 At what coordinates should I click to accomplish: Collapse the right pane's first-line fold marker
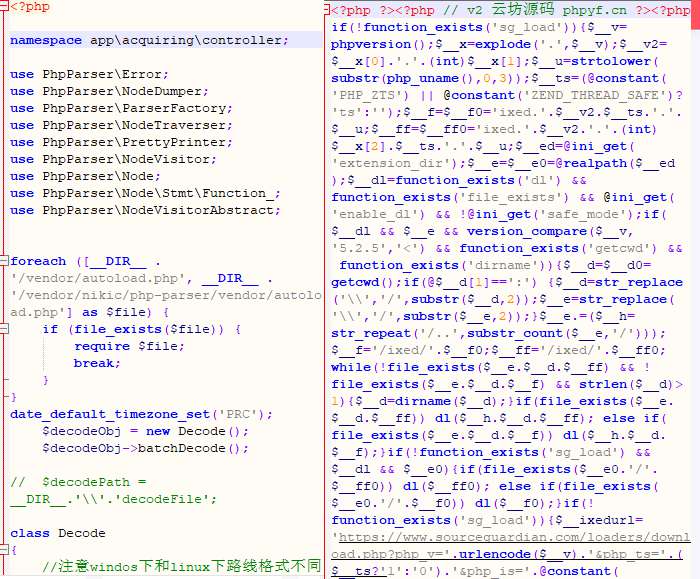(x=327, y=9)
